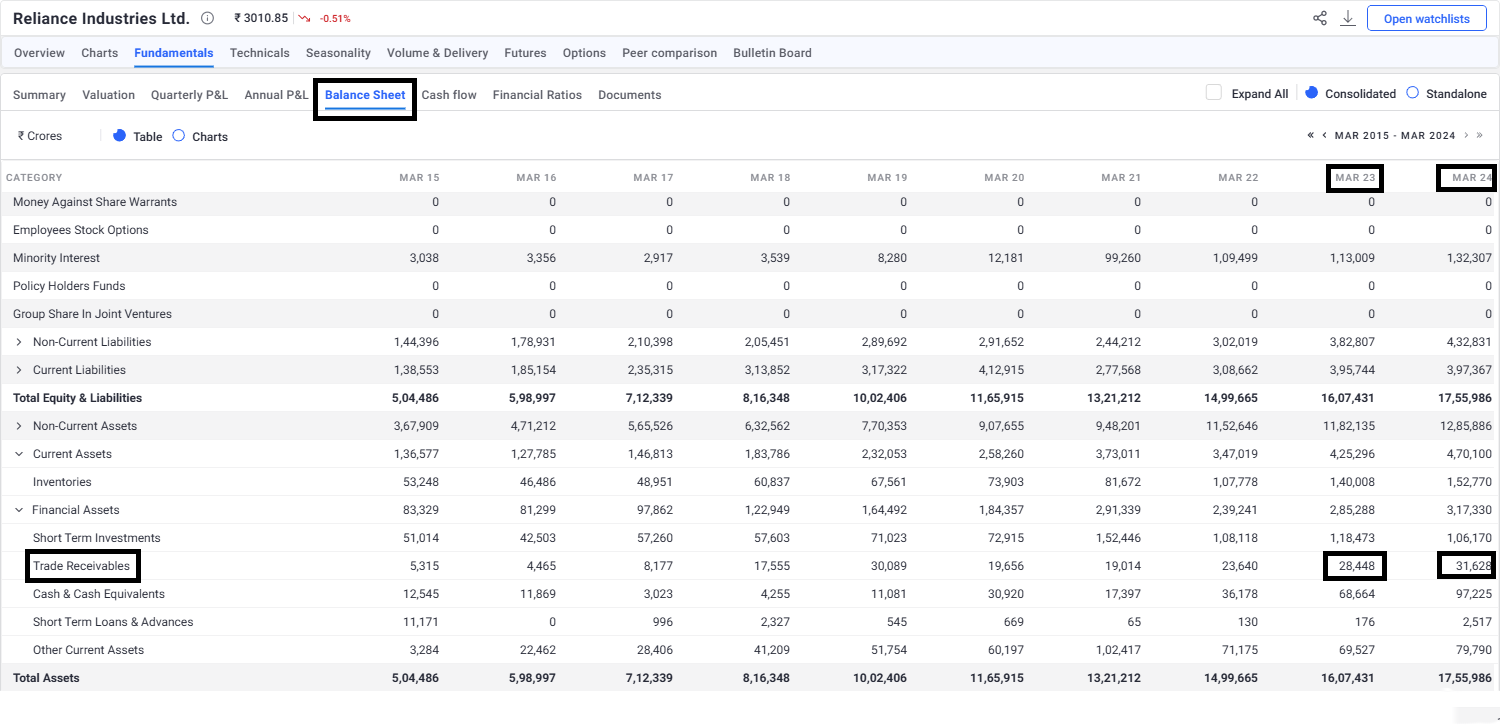Jump to earliest period with double-left arrow
The width and height of the screenshot is (1500, 726).
(x=1311, y=135)
